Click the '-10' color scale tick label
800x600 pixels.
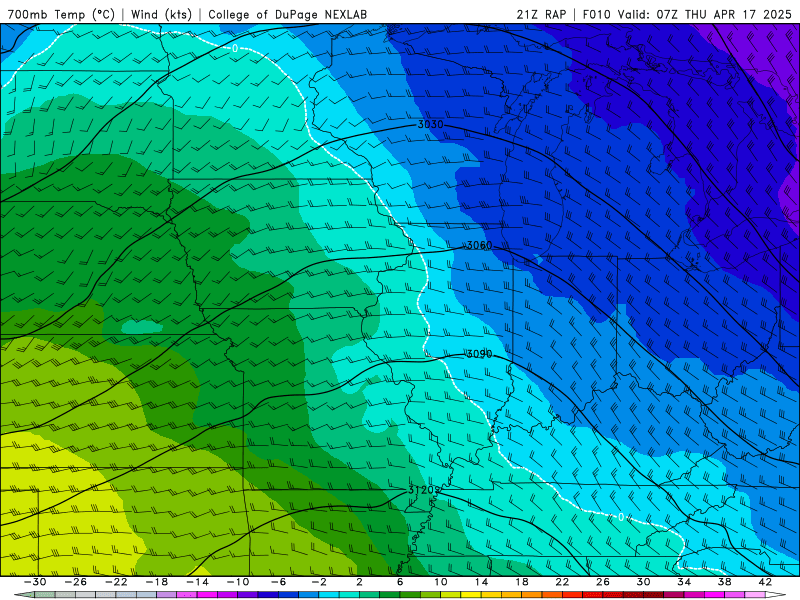coord(238,582)
